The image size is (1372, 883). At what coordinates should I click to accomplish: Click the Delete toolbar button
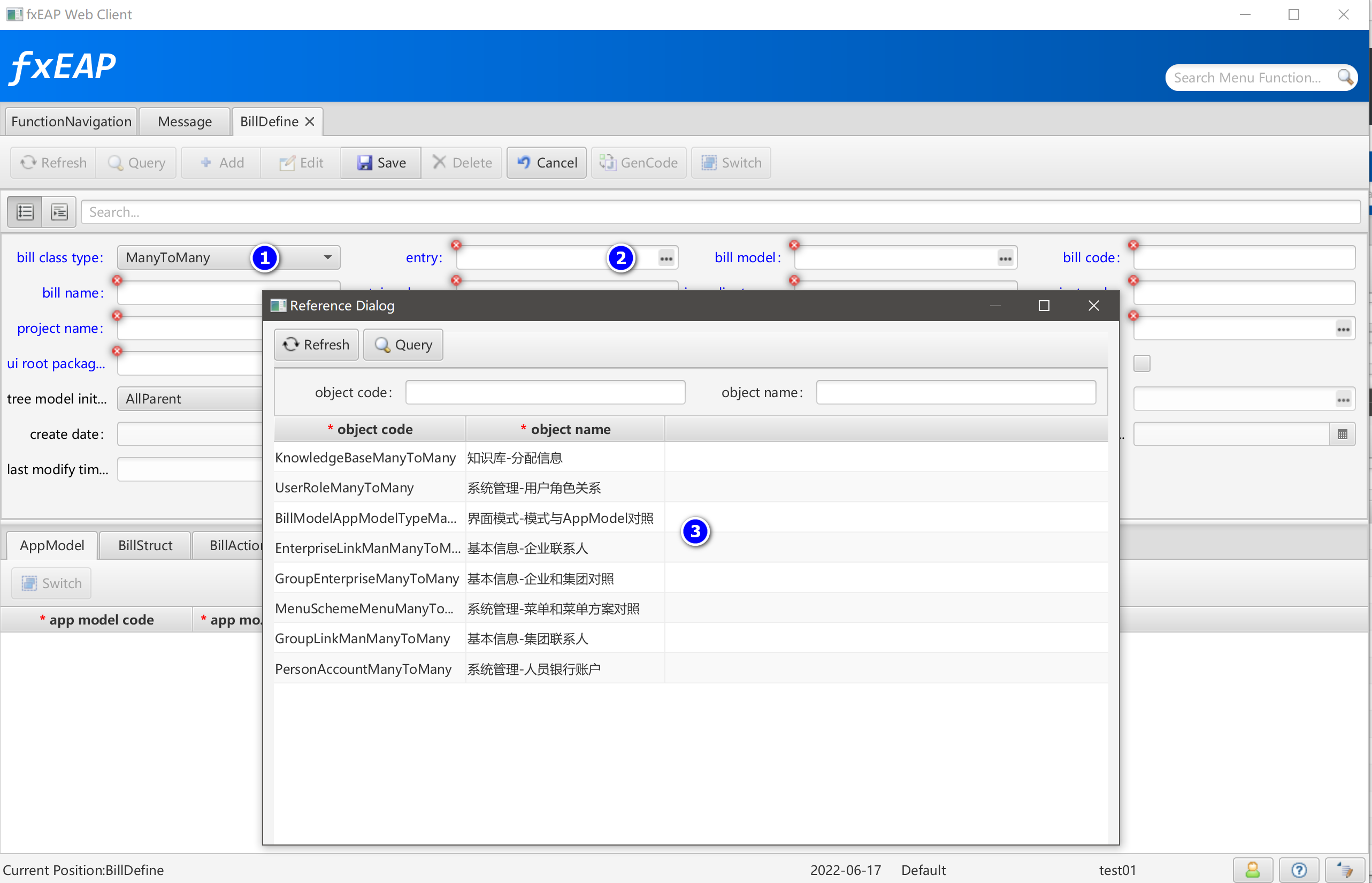(461, 163)
